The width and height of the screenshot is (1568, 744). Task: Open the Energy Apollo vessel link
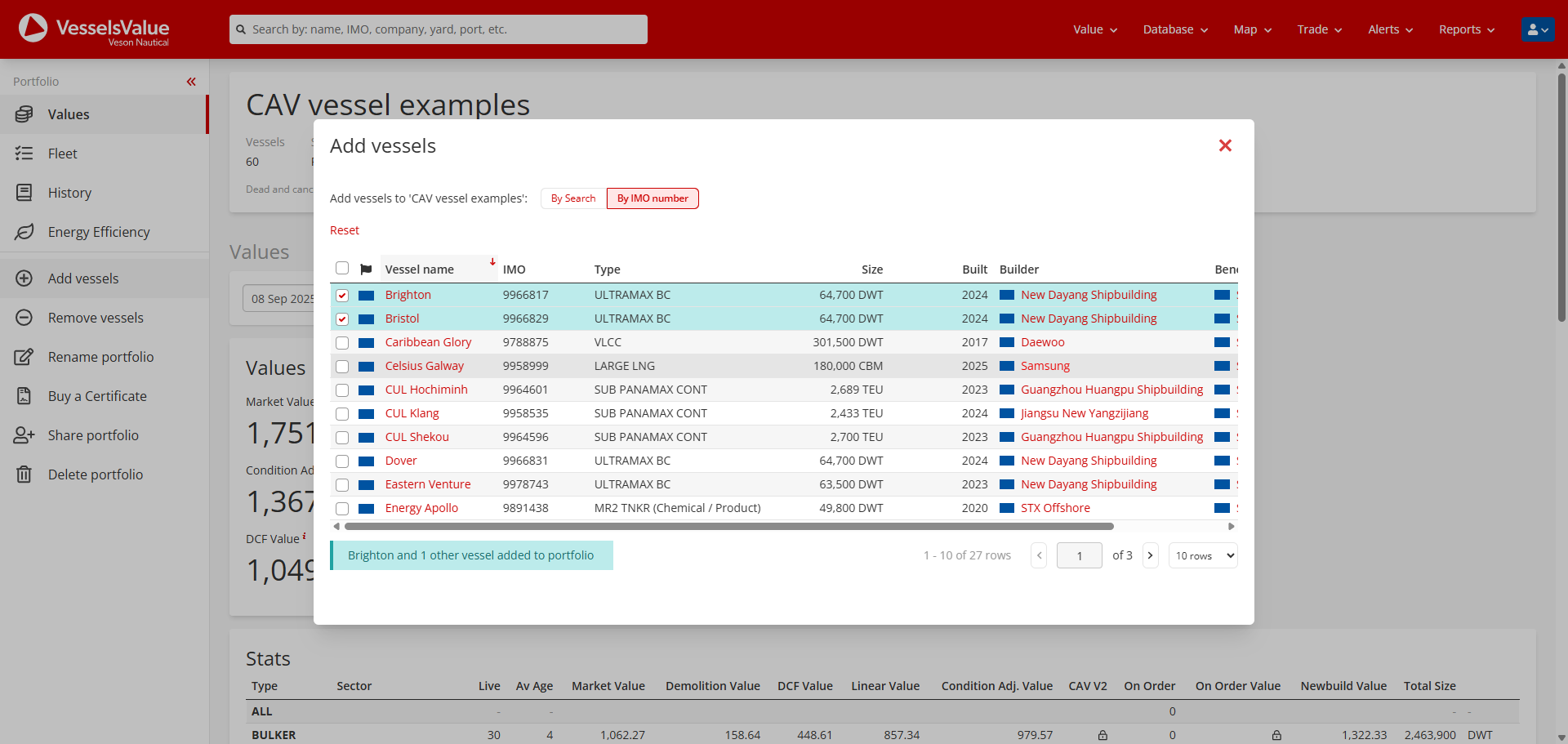pyautogui.click(x=421, y=508)
